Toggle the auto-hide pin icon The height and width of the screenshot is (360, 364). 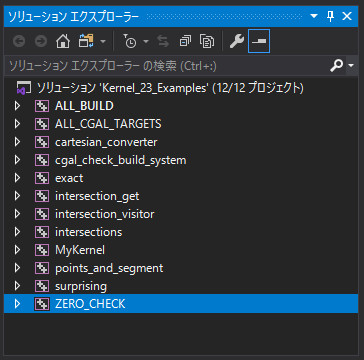click(330, 16)
